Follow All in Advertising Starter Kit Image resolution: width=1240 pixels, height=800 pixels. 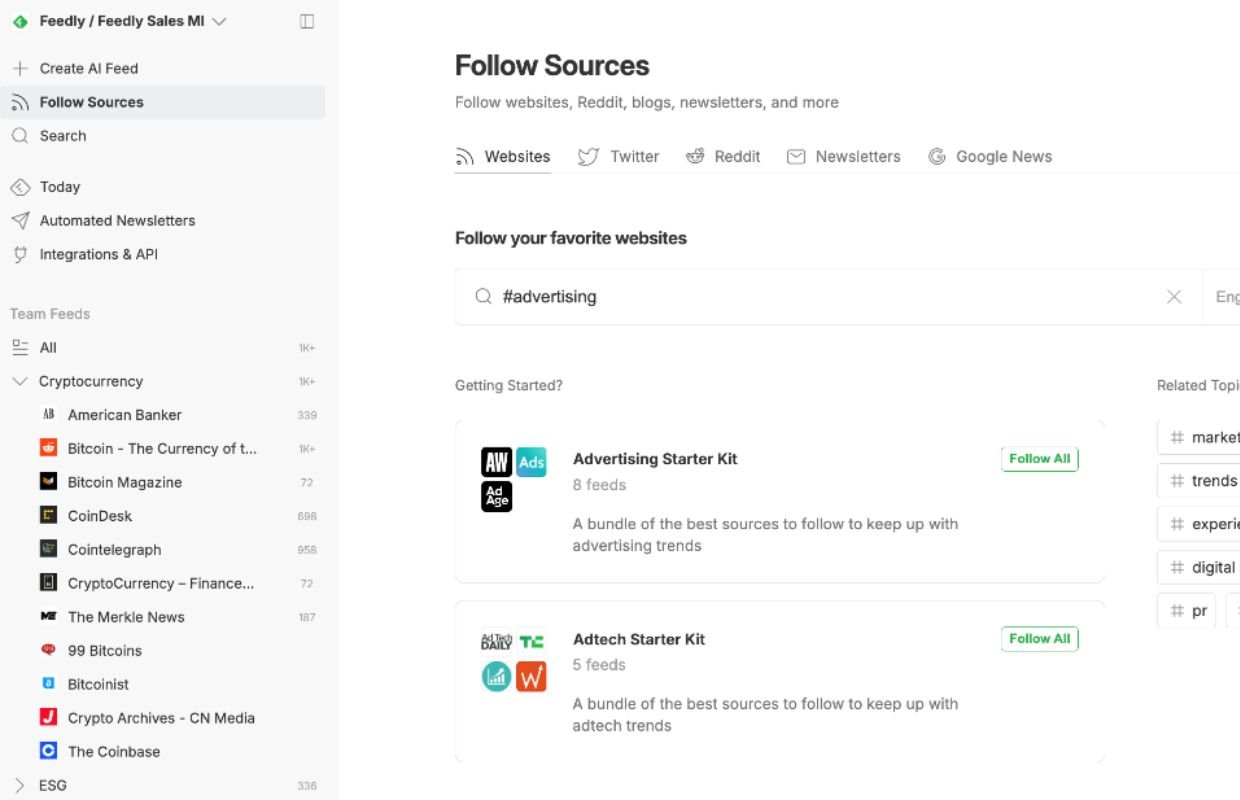tap(1040, 459)
